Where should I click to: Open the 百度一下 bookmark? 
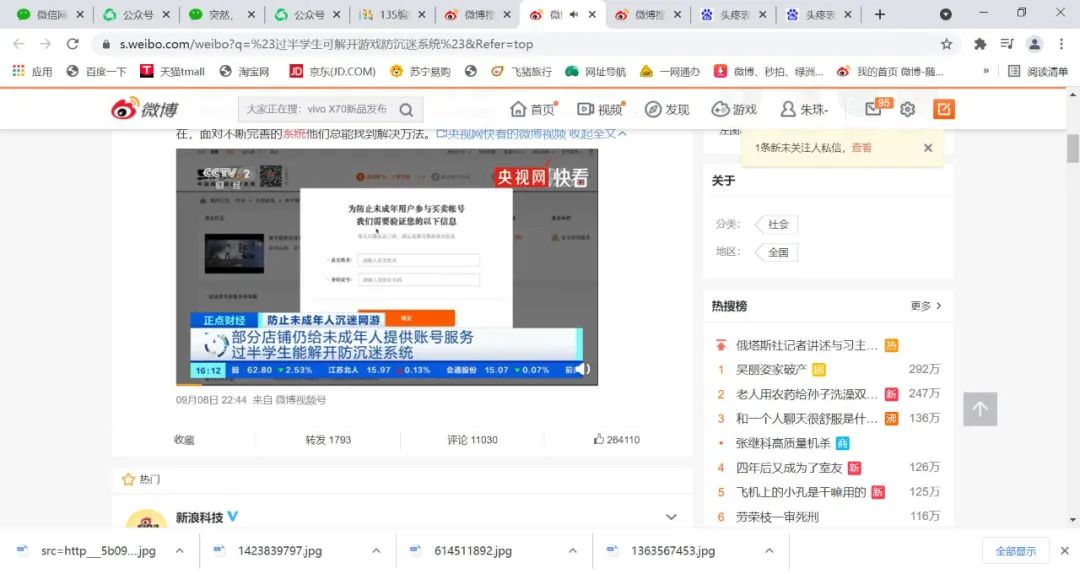(96, 72)
